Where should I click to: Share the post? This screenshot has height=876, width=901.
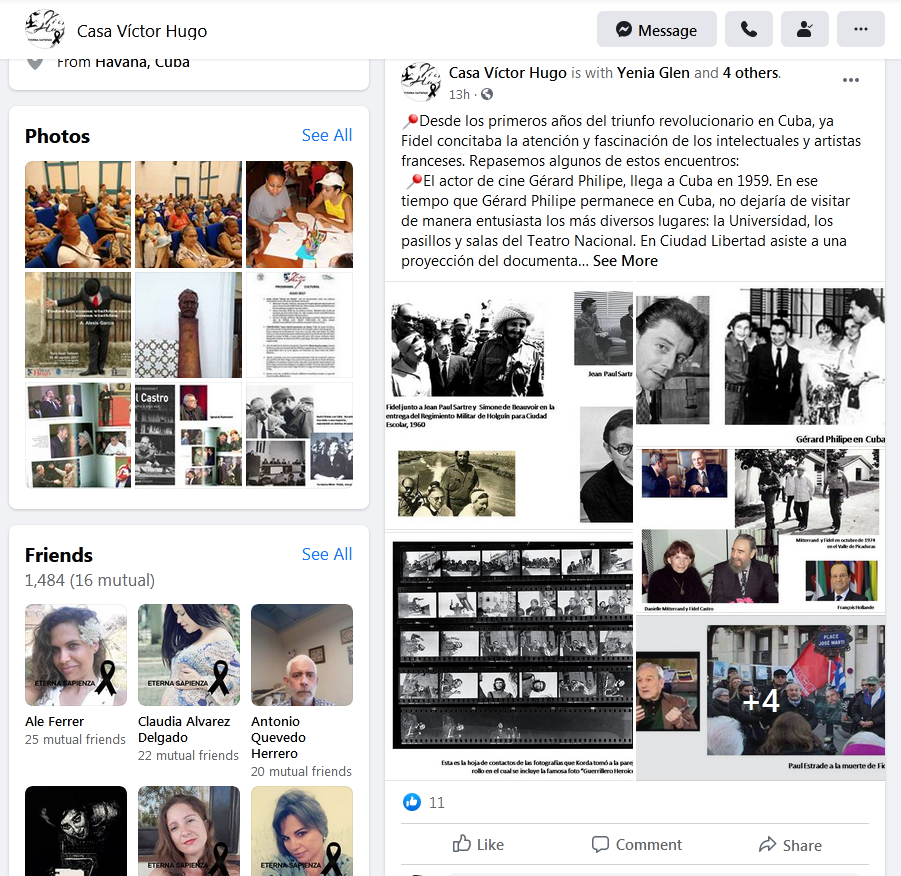click(791, 844)
